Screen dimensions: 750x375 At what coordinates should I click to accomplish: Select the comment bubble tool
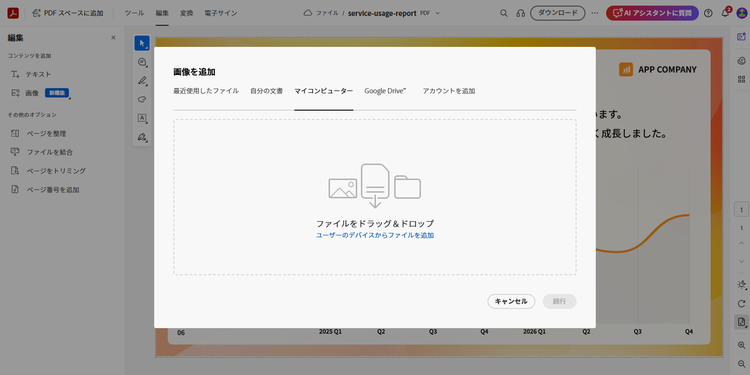(142, 62)
